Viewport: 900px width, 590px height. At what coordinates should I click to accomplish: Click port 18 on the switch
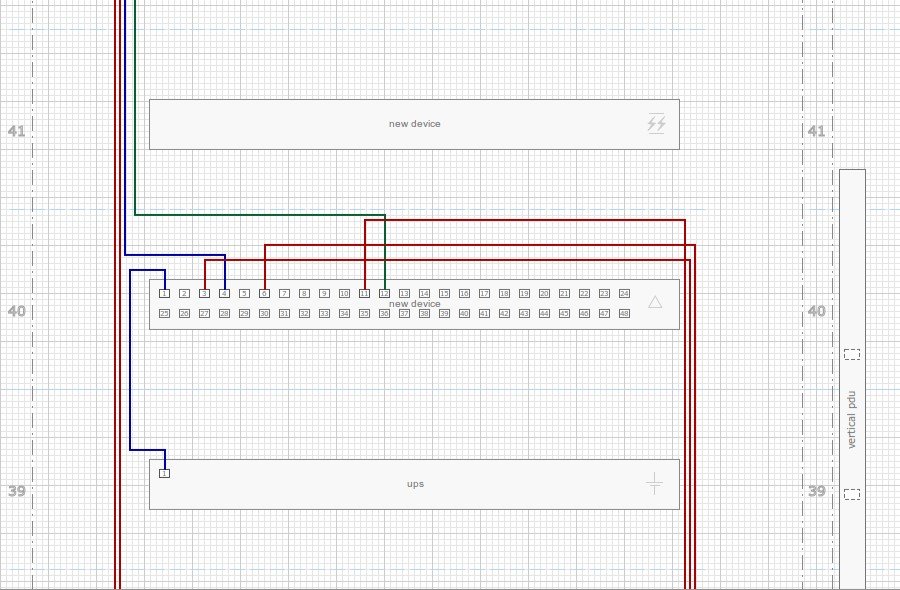[x=505, y=293]
